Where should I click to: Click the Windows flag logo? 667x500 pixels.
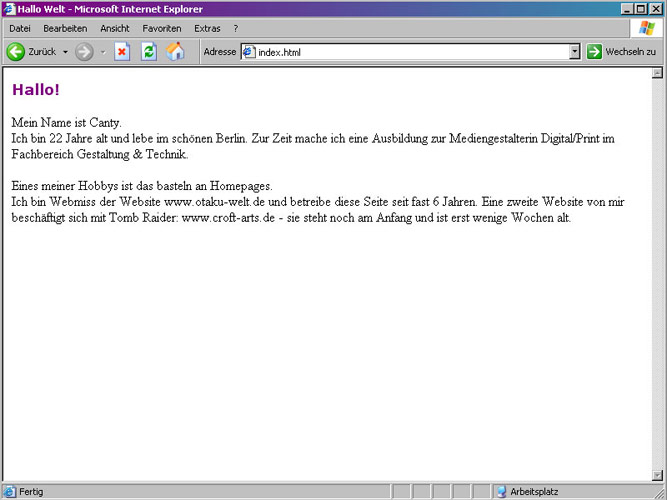coord(647,28)
